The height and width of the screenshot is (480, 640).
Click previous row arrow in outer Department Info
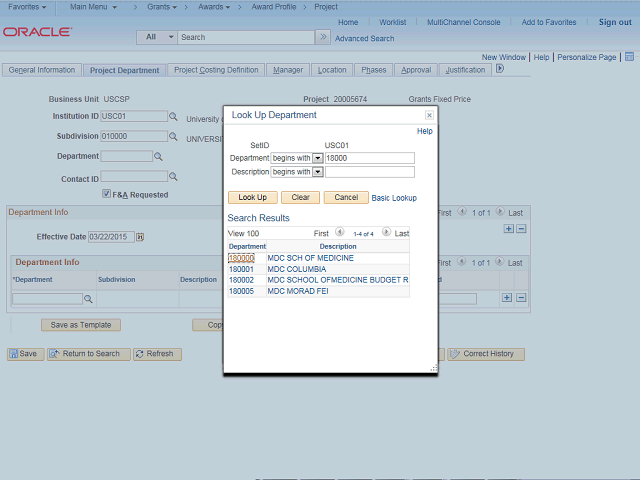(x=462, y=211)
